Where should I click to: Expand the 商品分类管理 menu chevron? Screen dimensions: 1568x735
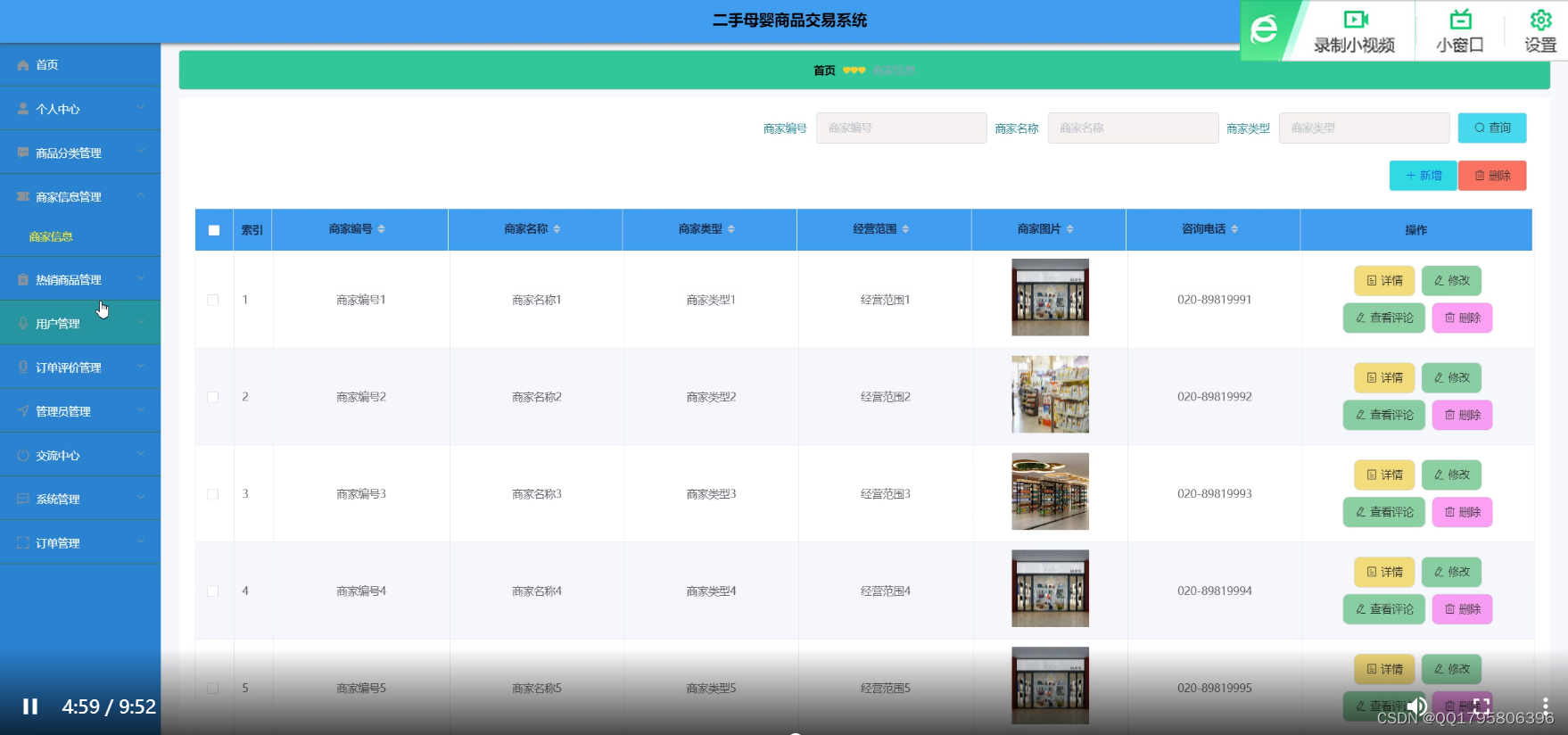(141, 152)
